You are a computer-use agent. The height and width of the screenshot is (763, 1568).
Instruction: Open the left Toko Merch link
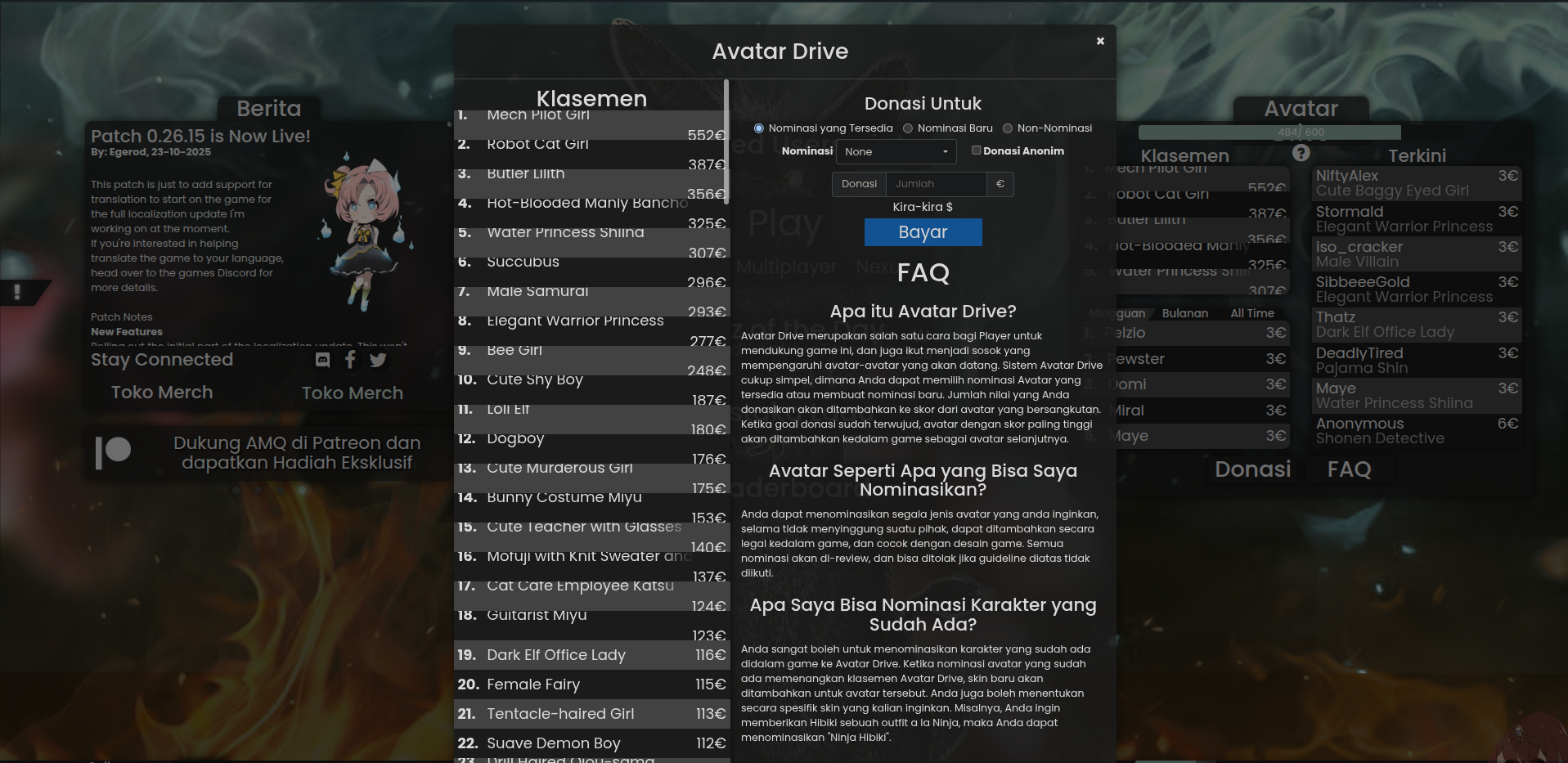point(162,393)
